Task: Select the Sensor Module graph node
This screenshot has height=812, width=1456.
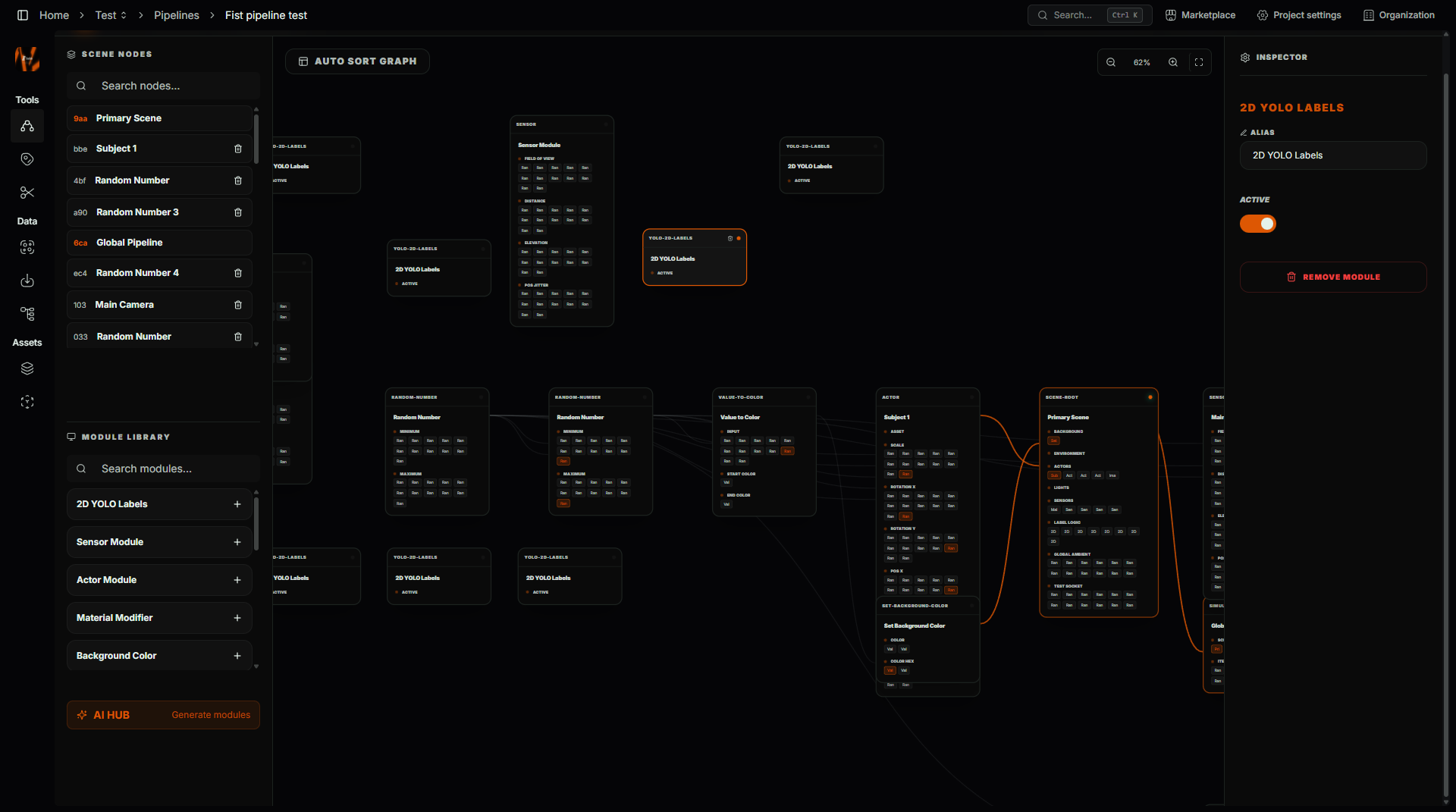Action: pos(562,221)
